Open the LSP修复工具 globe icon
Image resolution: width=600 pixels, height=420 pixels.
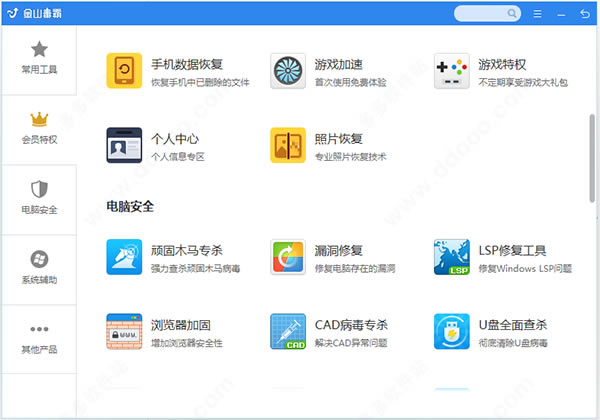click(x=452, y=257)
